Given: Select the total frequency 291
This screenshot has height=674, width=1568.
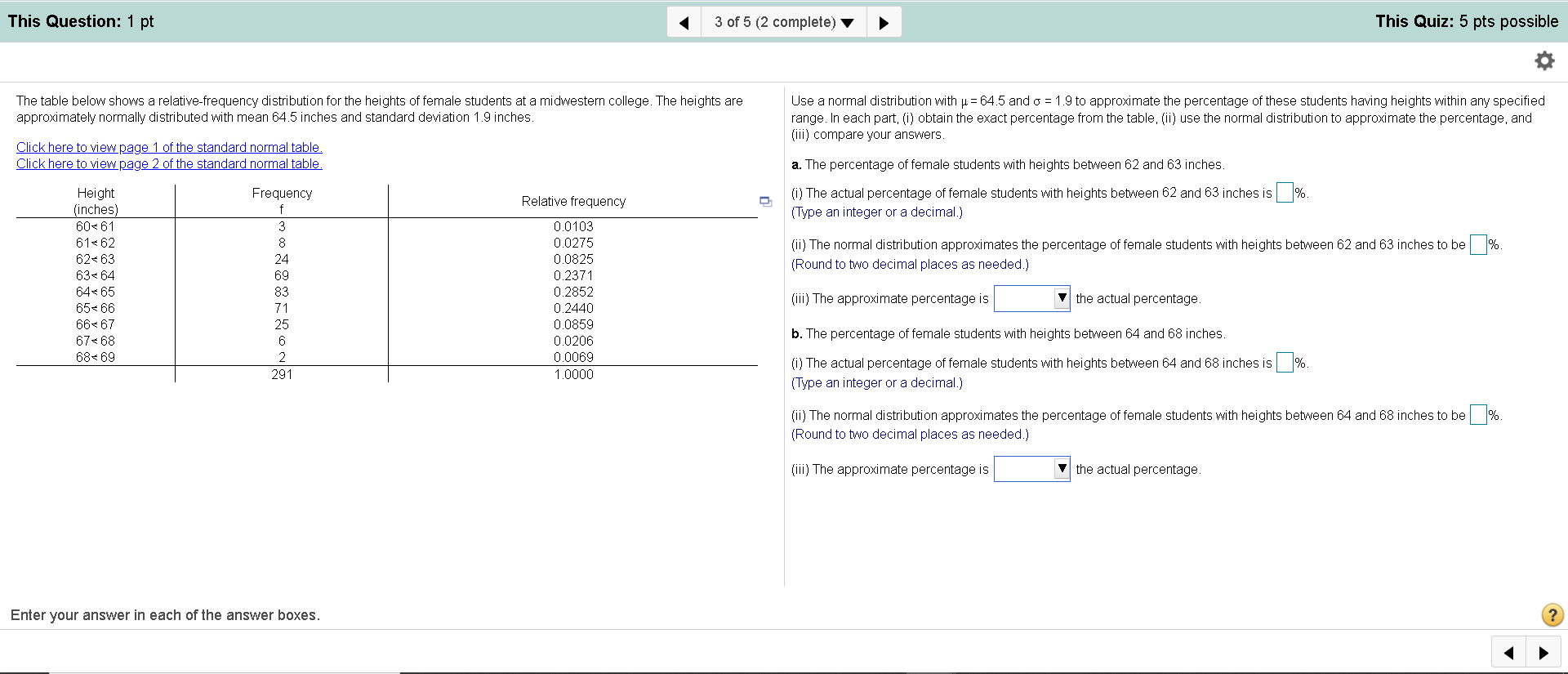Looking at the screenshot, I should 282,374.
